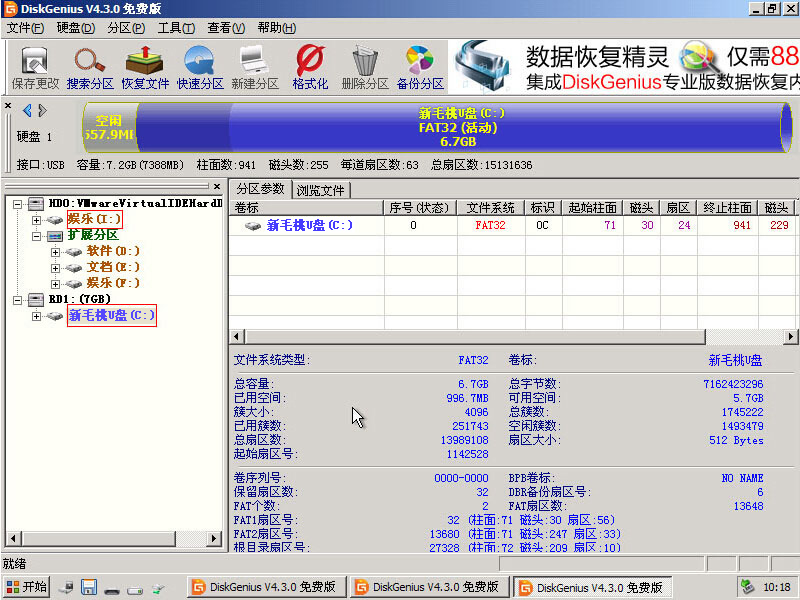Select the 格式化 format tool
The image size is (800, 600).
coord(310,67)
